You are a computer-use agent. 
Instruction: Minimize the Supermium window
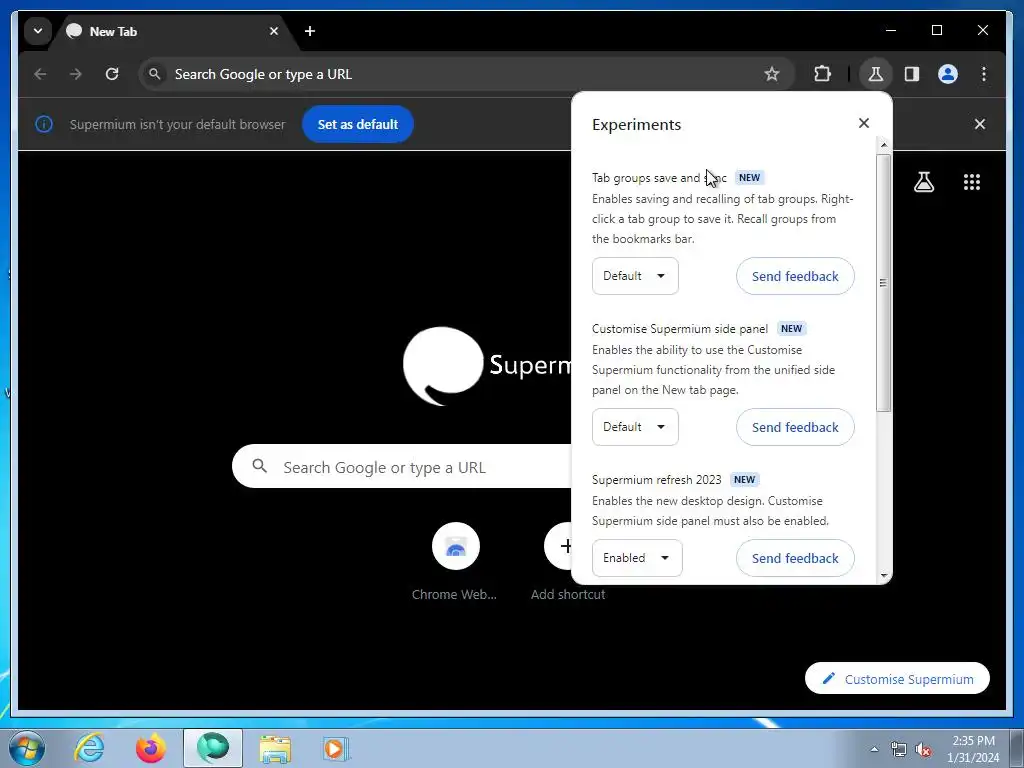891,31
